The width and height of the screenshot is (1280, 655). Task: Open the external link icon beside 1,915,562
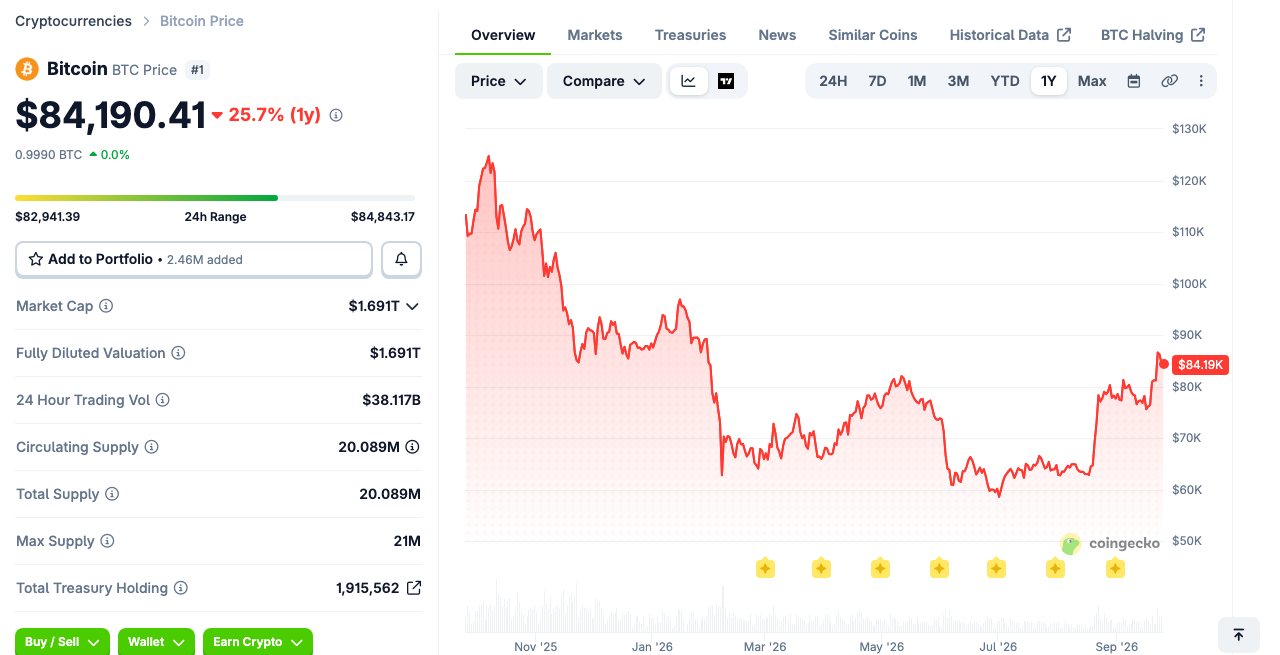coord(414,588)
